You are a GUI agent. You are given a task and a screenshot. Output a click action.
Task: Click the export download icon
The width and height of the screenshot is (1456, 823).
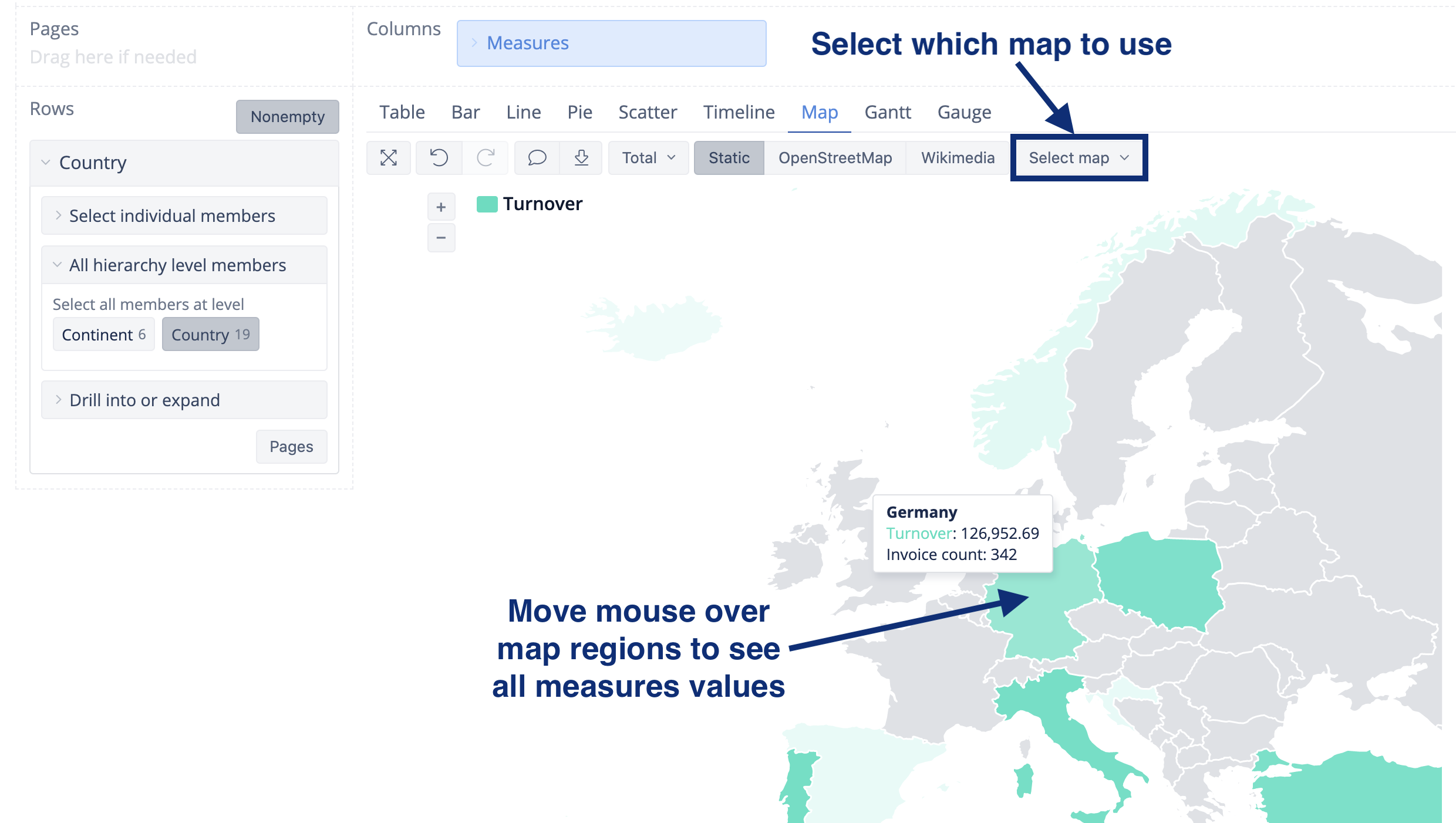pos(581,157)
